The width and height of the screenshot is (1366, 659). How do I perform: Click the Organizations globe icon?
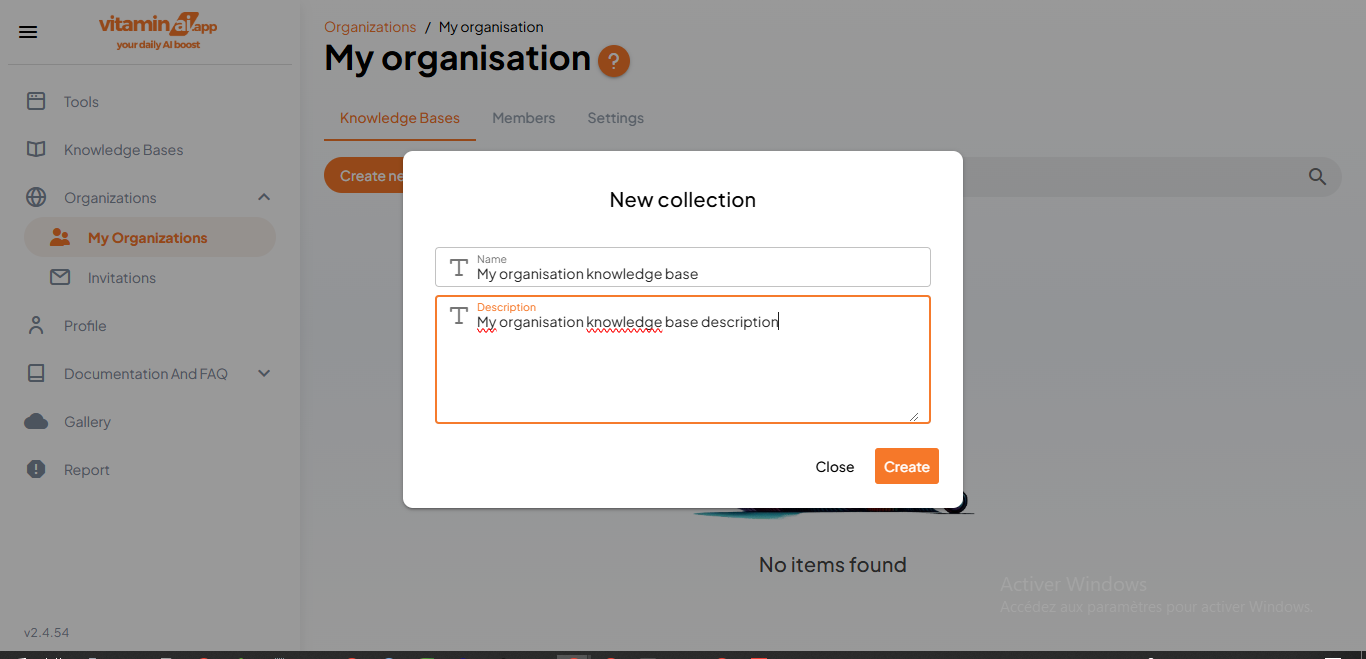coord(36,197)
